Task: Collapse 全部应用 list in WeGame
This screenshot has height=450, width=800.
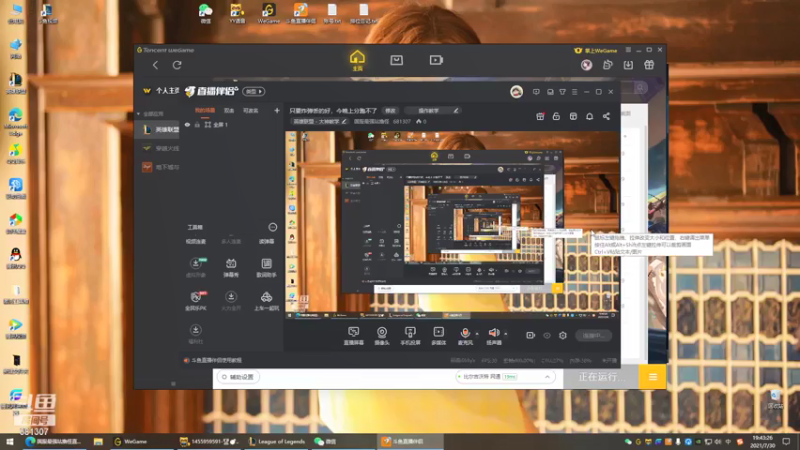Action: [x=138, y=114]
